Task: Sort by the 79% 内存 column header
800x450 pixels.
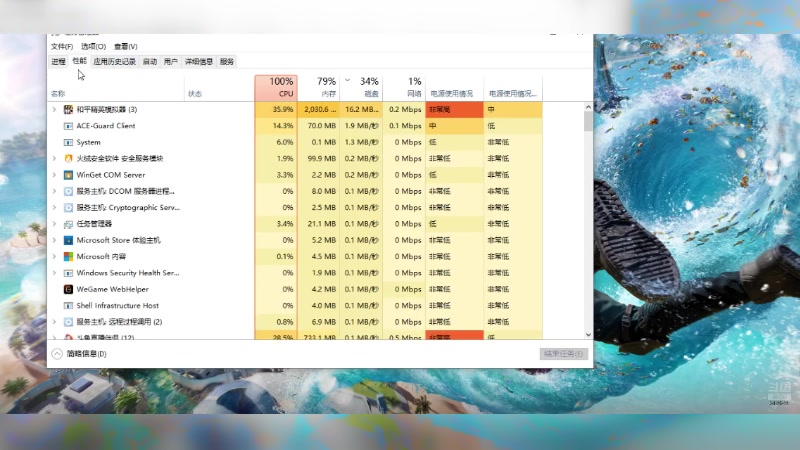Action: coord(318,87)
